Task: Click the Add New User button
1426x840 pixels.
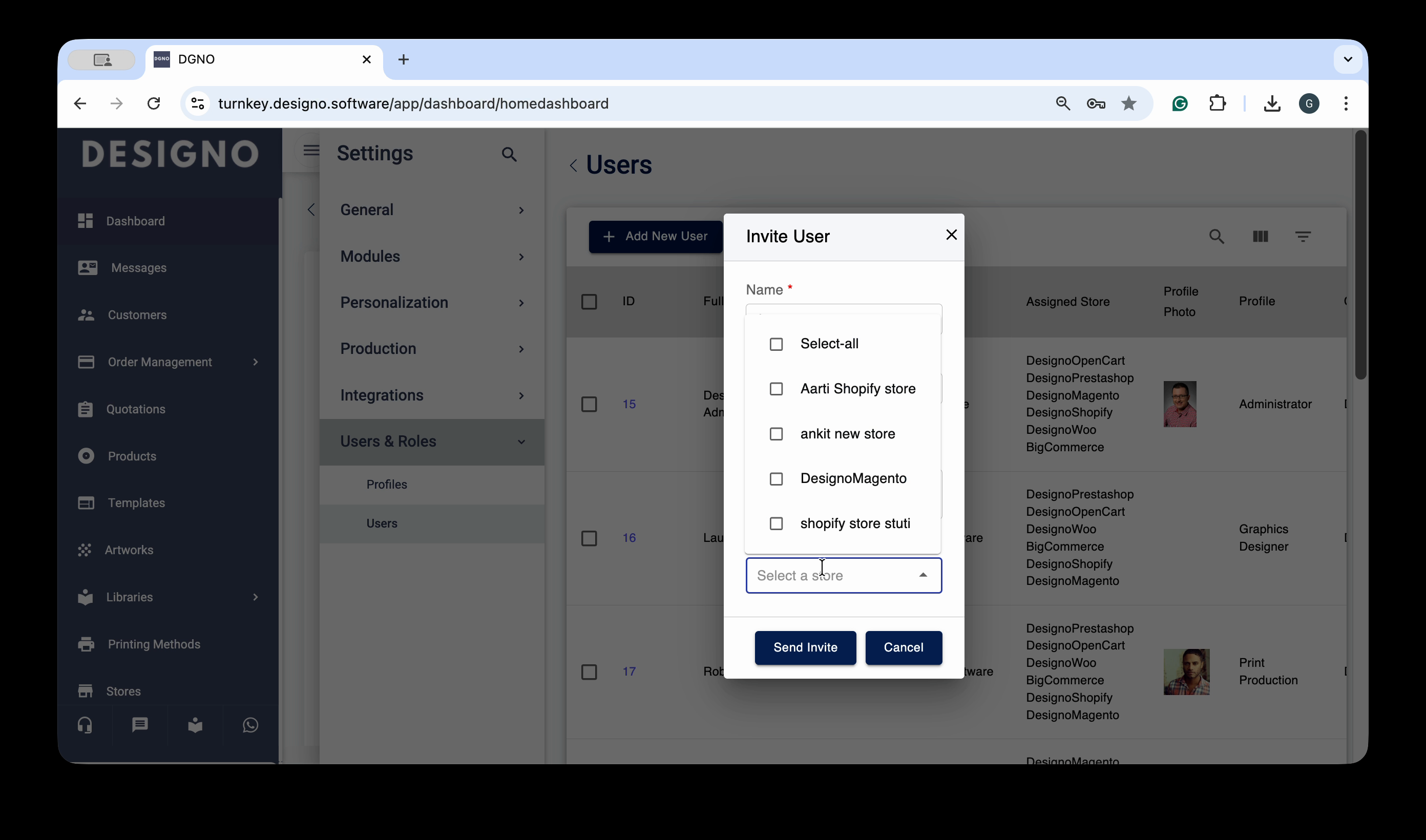Action: (655, 237)
